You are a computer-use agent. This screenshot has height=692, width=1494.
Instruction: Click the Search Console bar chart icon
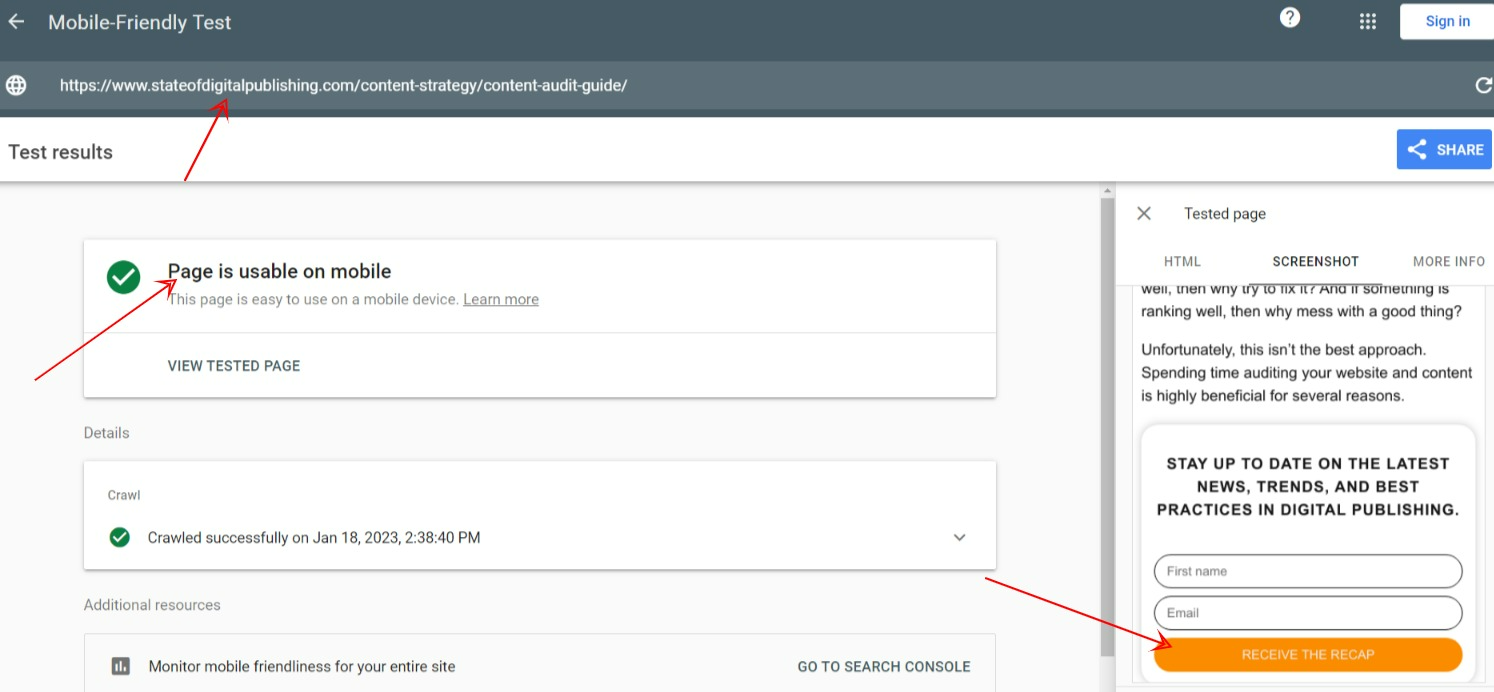tap(121, 666)
